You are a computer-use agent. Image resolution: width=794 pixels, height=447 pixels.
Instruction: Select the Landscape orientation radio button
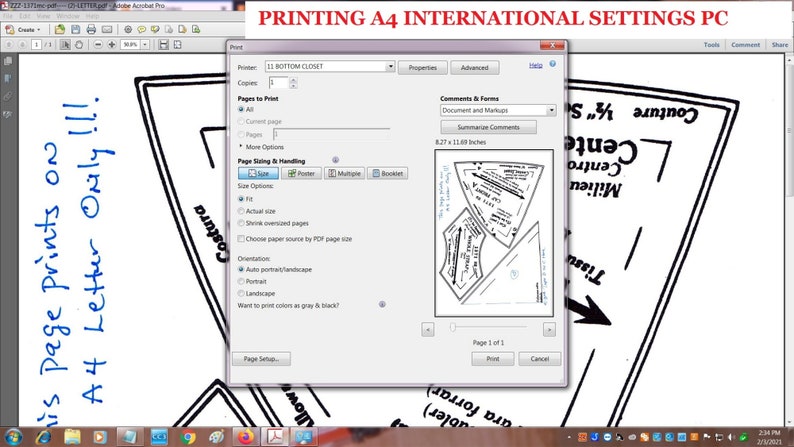(x=241, y=293)
